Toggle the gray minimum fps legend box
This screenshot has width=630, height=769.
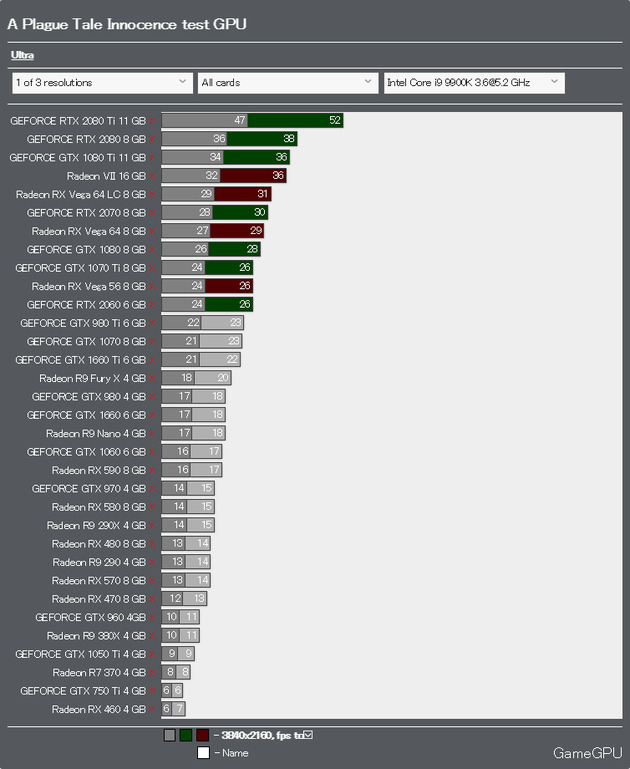(170, 735)
